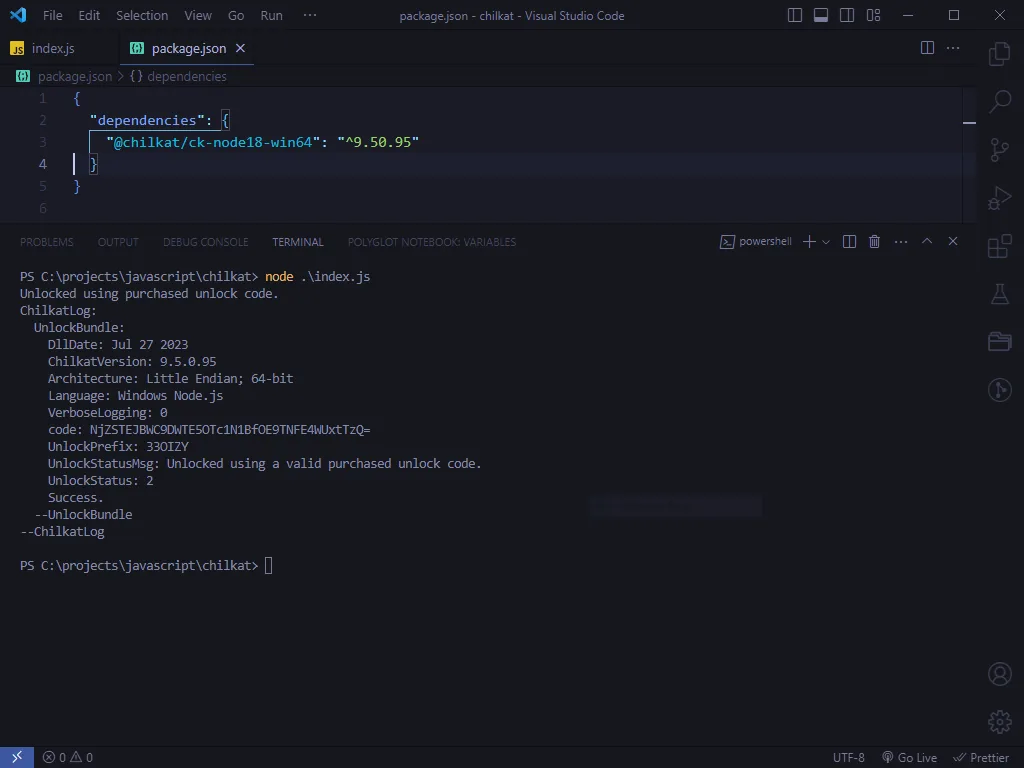Close the terminal panel
This screenshot has height=768, width=1024.
pyautogui.click(x=953, y=242)
